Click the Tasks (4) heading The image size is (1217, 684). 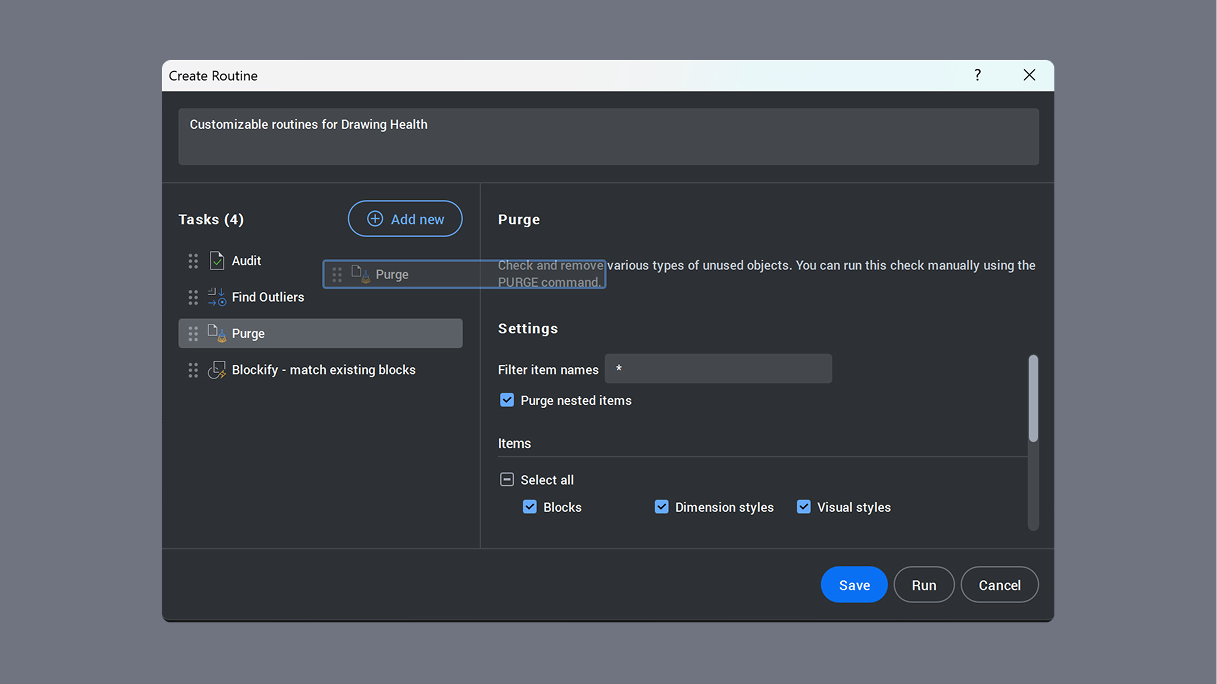click(x=211, y=219)
